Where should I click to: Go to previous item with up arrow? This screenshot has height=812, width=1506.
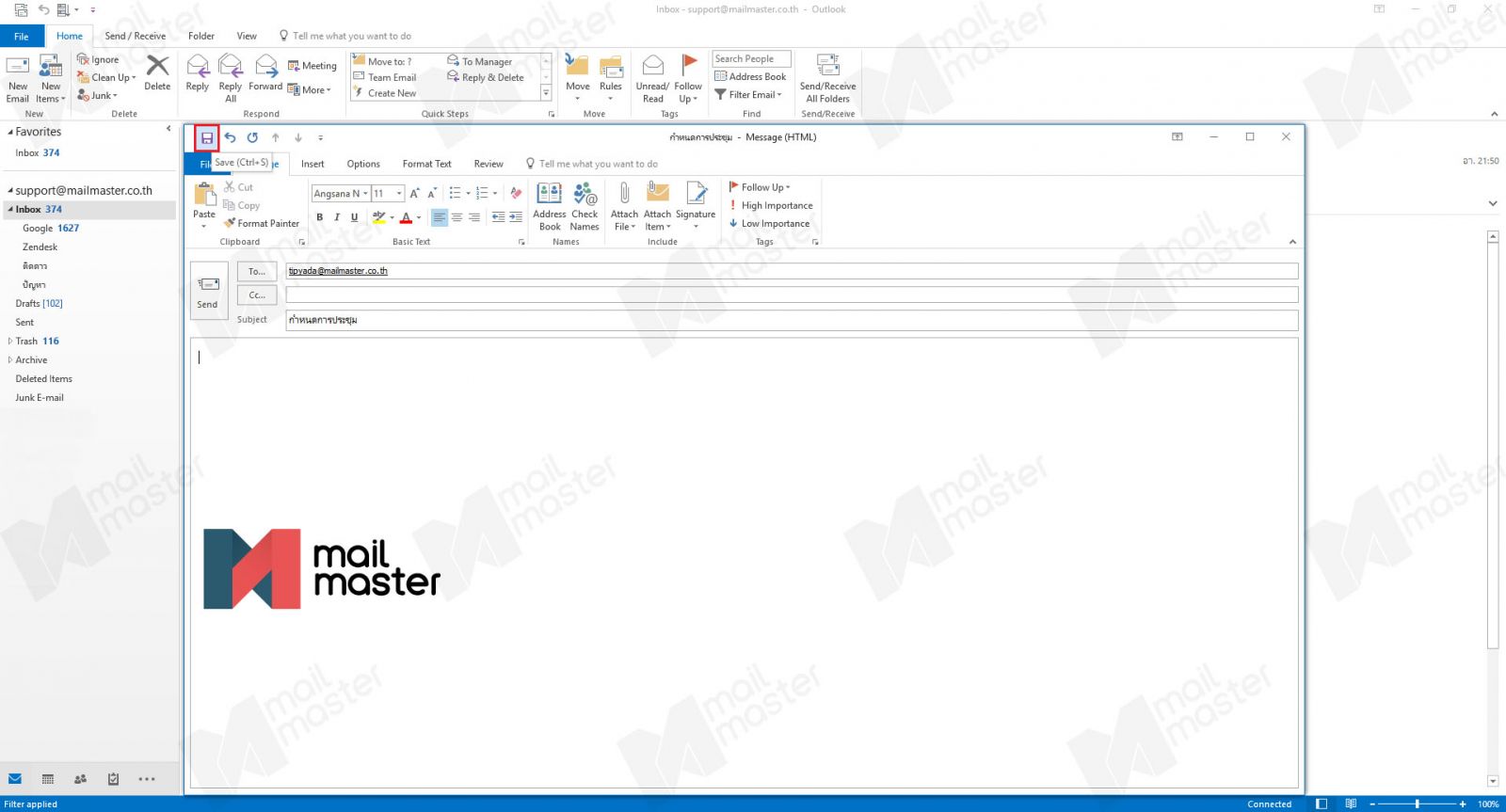click(x=276, y=137)
